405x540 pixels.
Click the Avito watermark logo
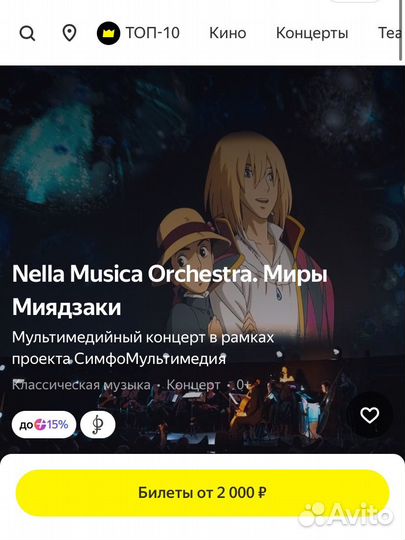click(x=345, y=515)
